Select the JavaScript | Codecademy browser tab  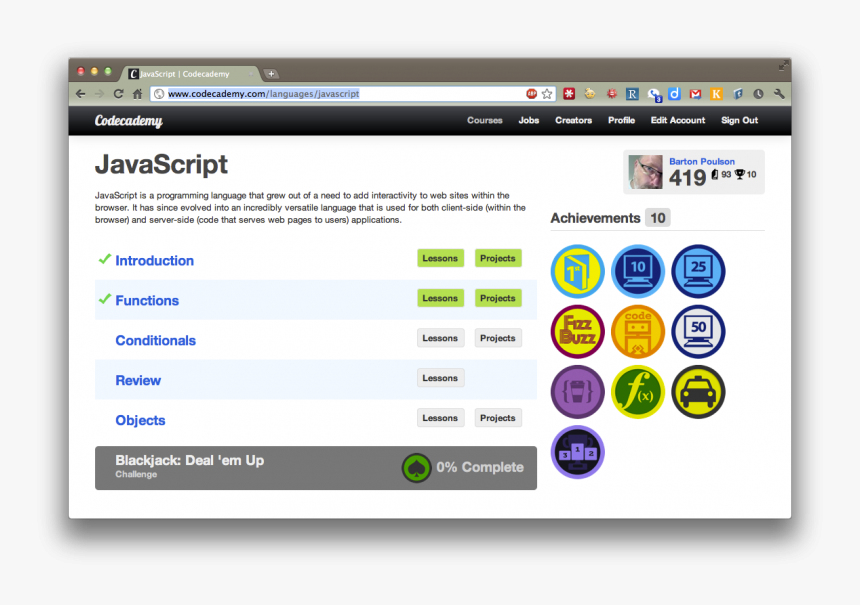(189, 73)
